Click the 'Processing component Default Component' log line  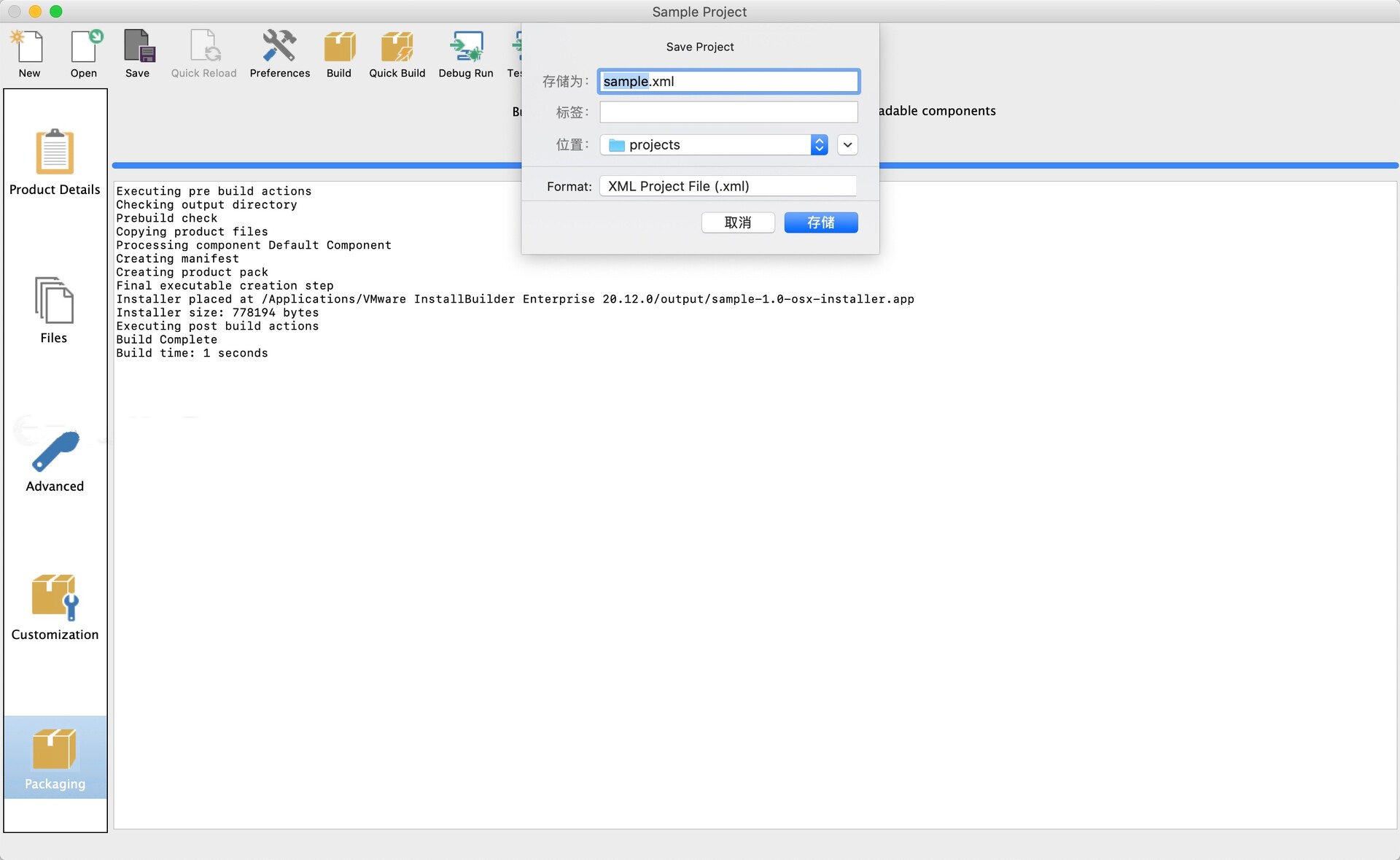pyautogui.click(x=254, y=245)
